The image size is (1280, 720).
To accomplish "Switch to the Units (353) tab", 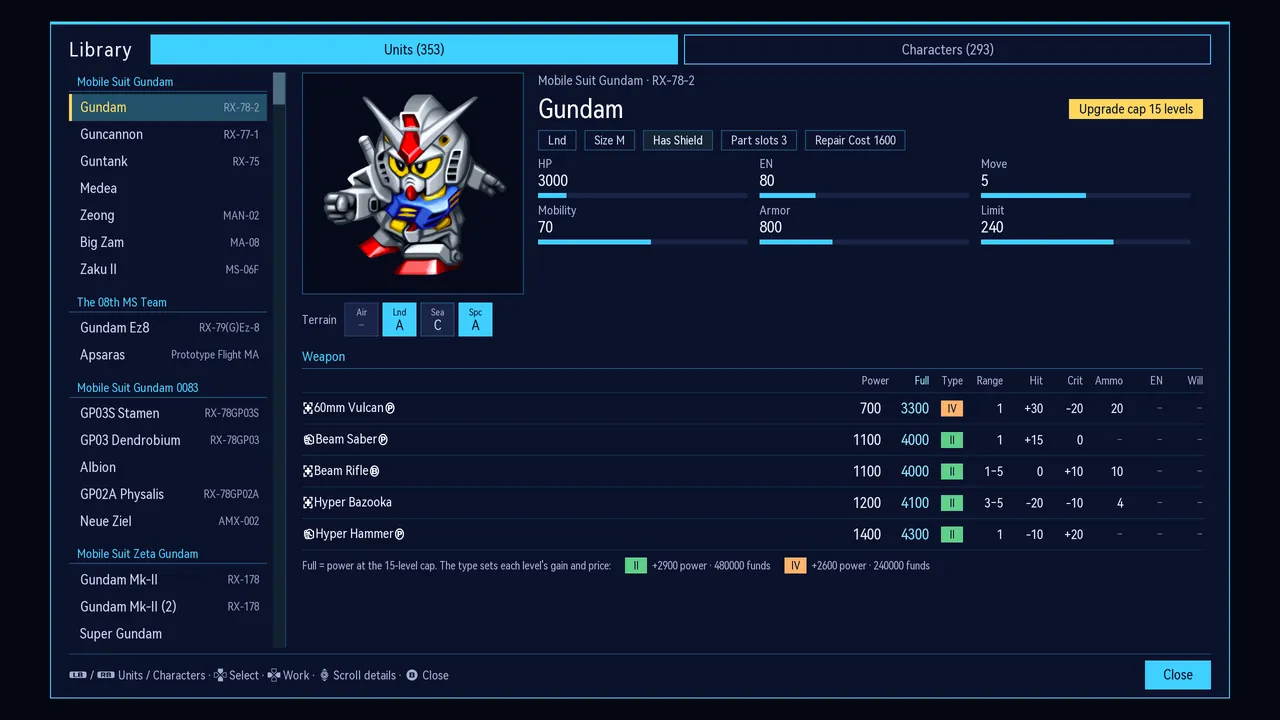I will tap(414, 49).
